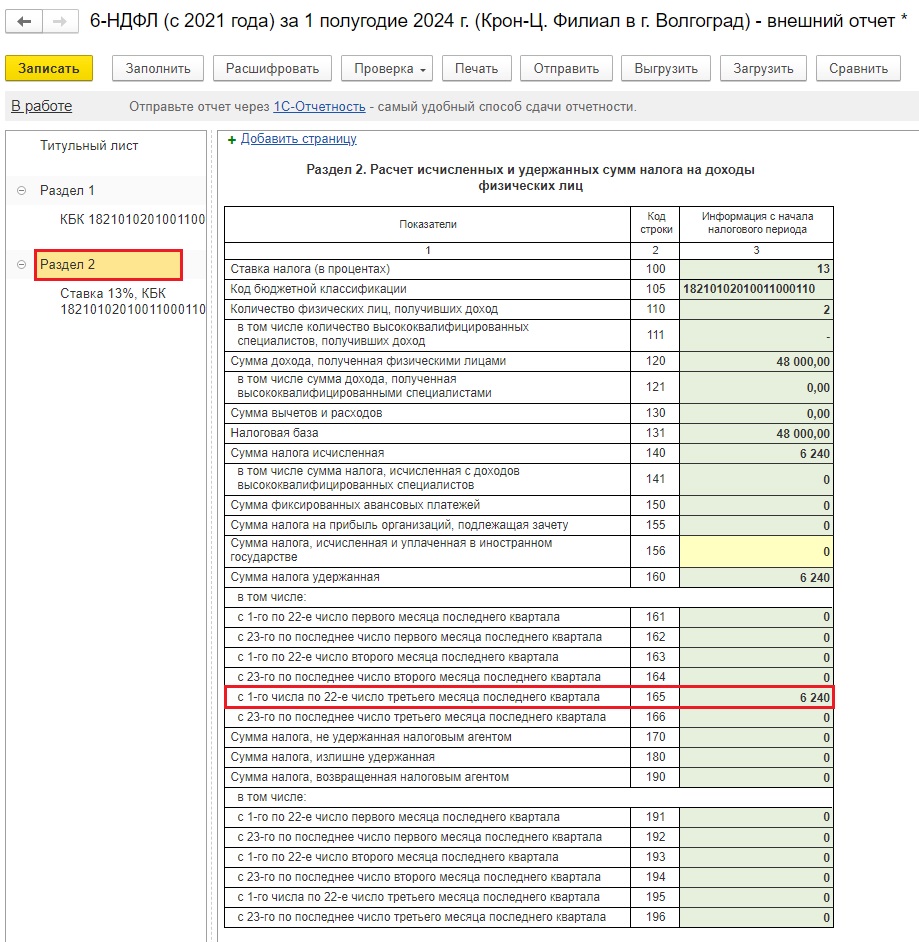The height and width of the screenshot is (942, 919).
Task: Click the value cell for line 121
Action: 756,387
